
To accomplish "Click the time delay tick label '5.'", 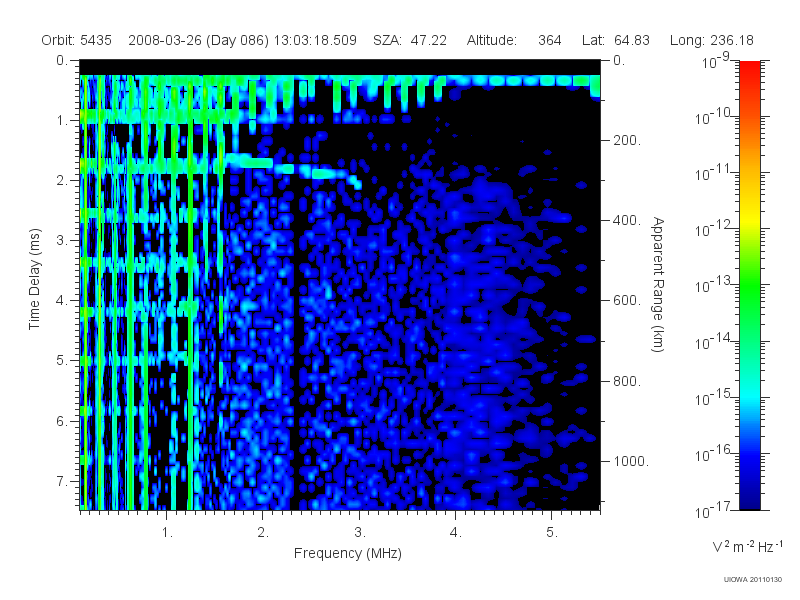I will [62, 360].
